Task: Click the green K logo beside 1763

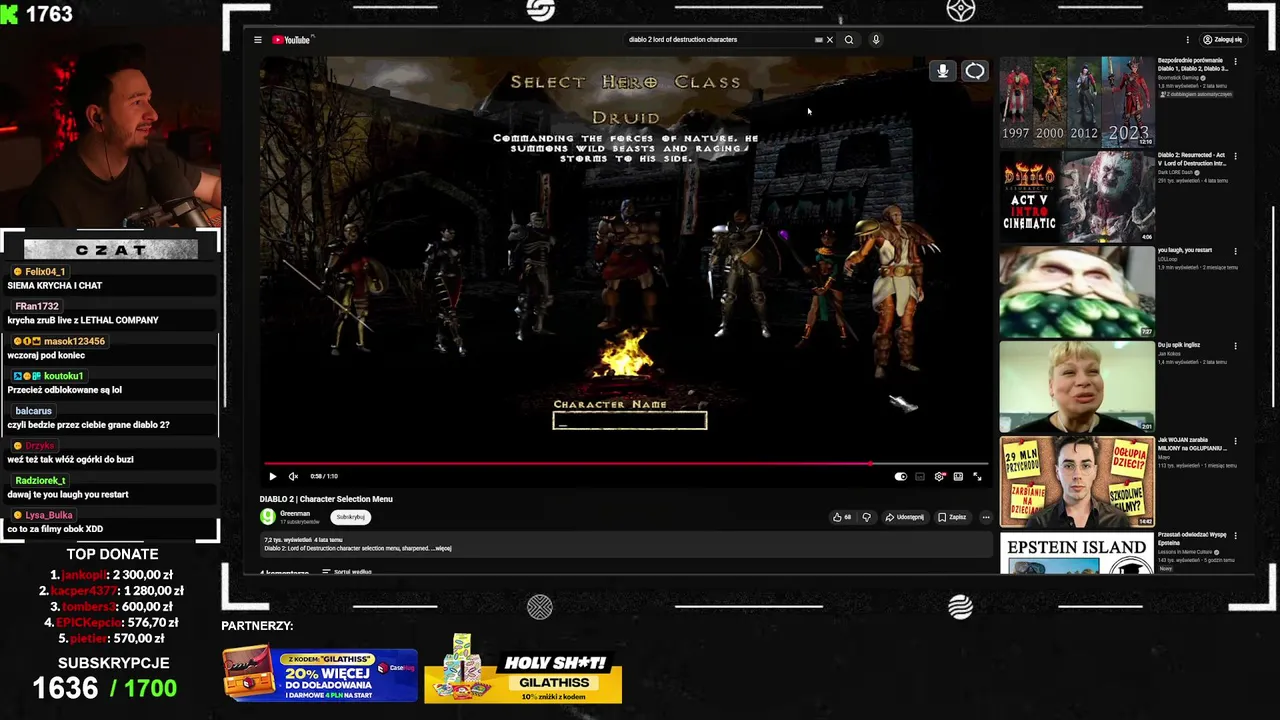Action: point(9,14)
